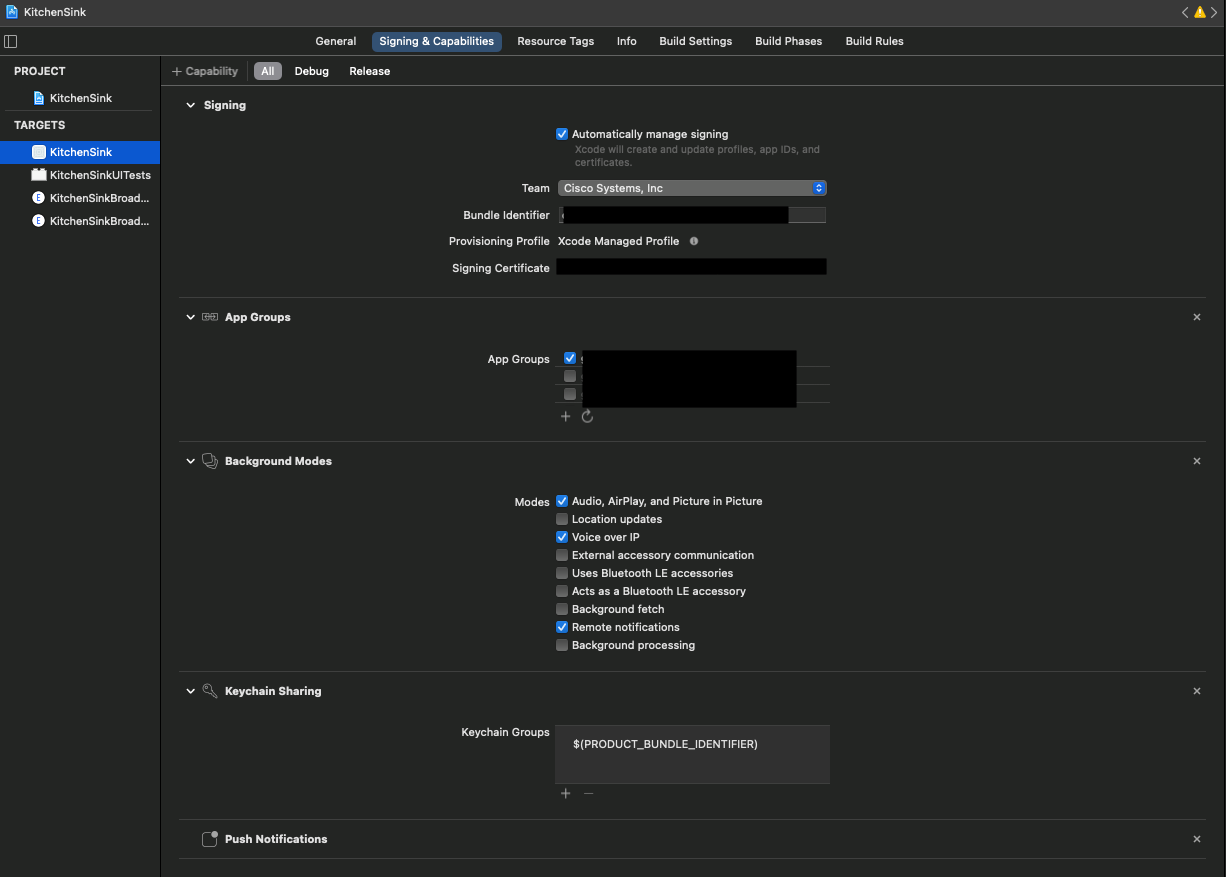
Task: Click the yellow warning triangle icon
Action: 1200,12
